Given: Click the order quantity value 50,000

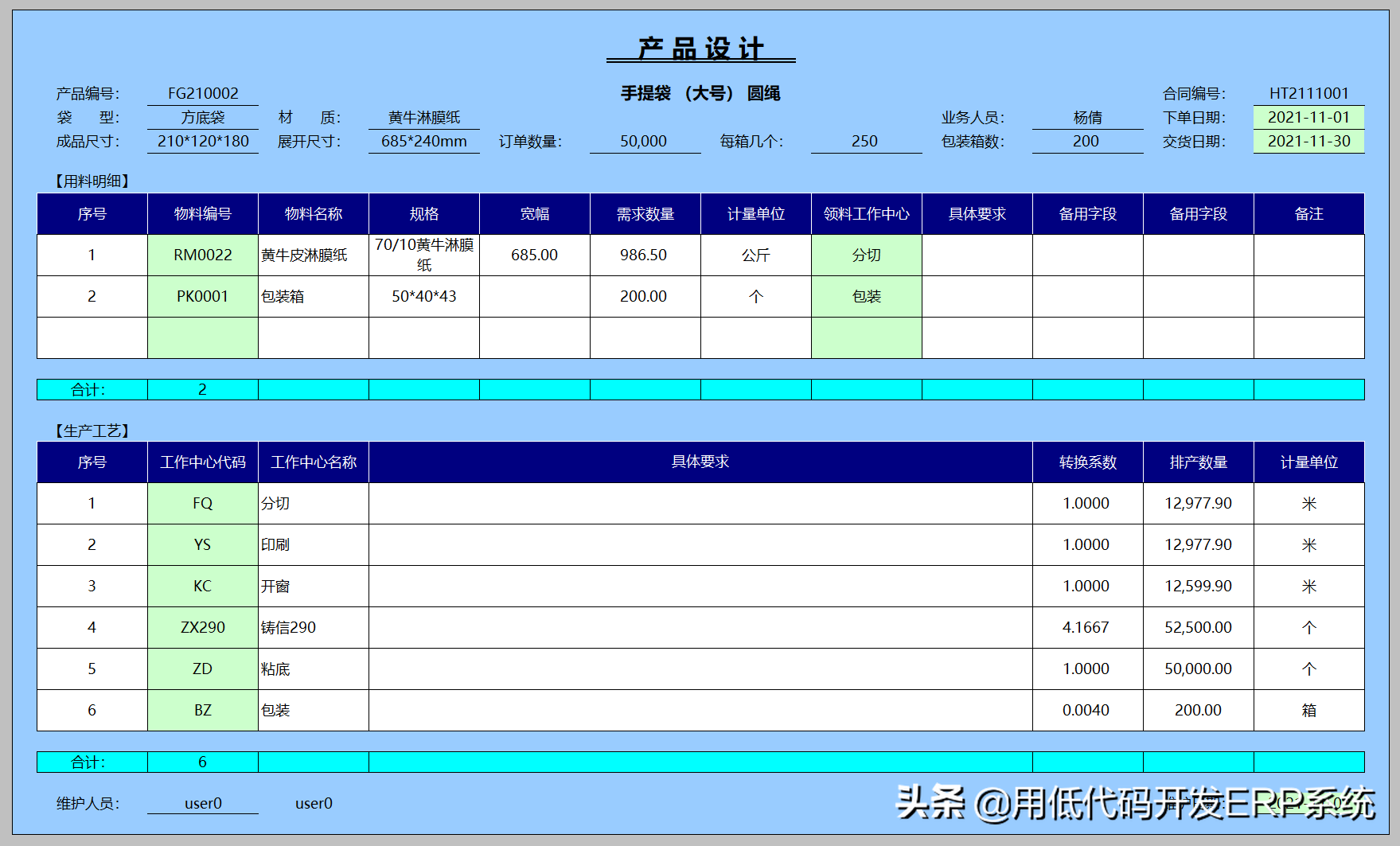Looking at the screenshot, I should click(x=645, y=142).
